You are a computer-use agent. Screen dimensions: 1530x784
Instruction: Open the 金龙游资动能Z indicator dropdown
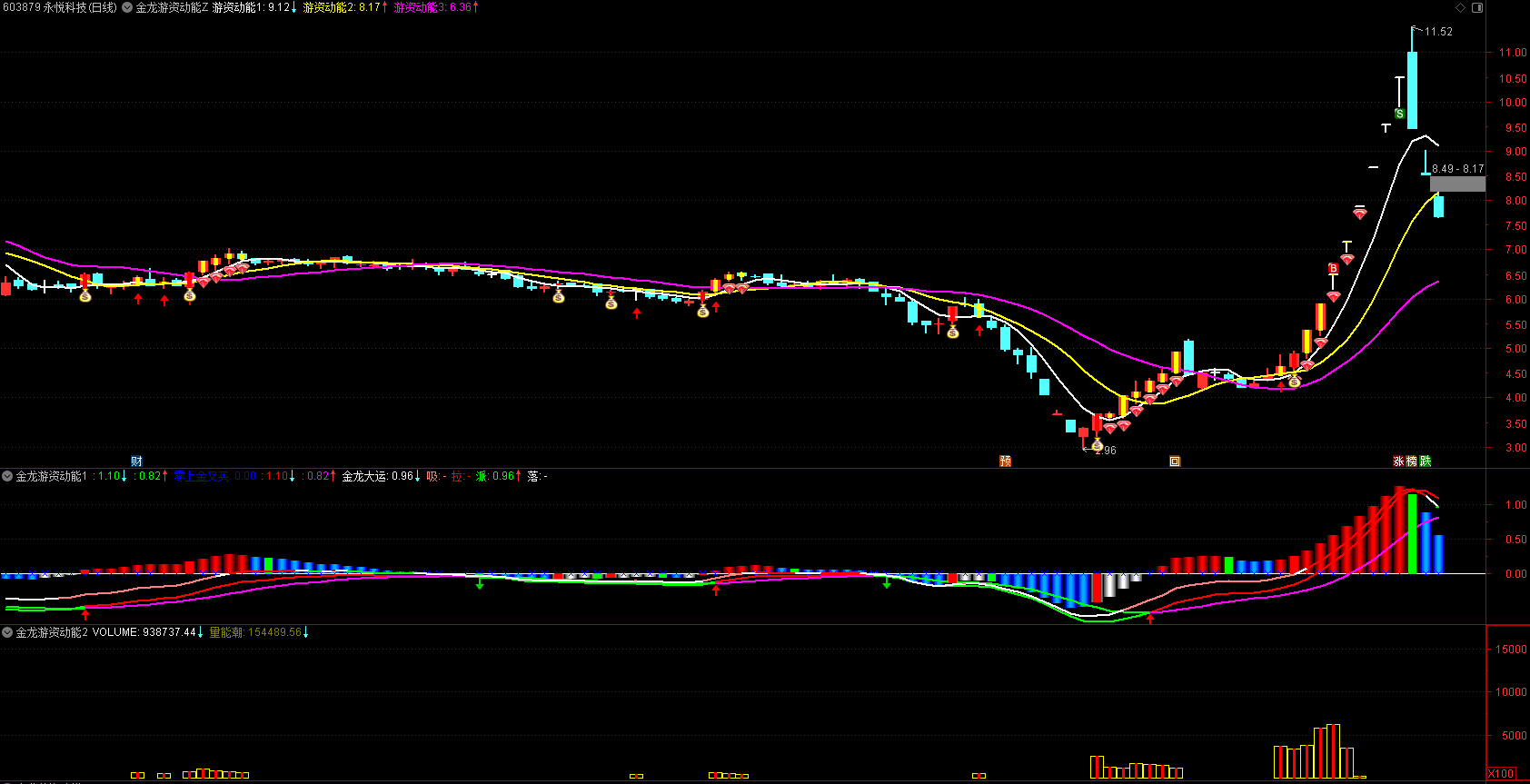point(127,7)
